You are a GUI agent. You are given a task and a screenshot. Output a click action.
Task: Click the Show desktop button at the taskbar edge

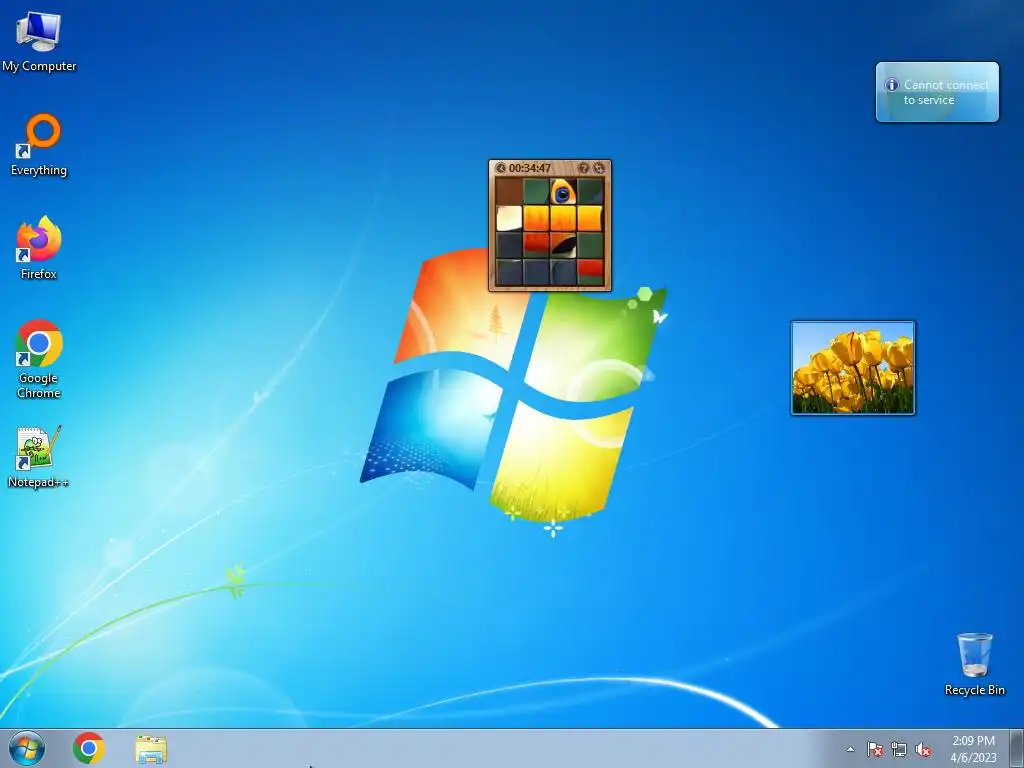point(1017,749)
